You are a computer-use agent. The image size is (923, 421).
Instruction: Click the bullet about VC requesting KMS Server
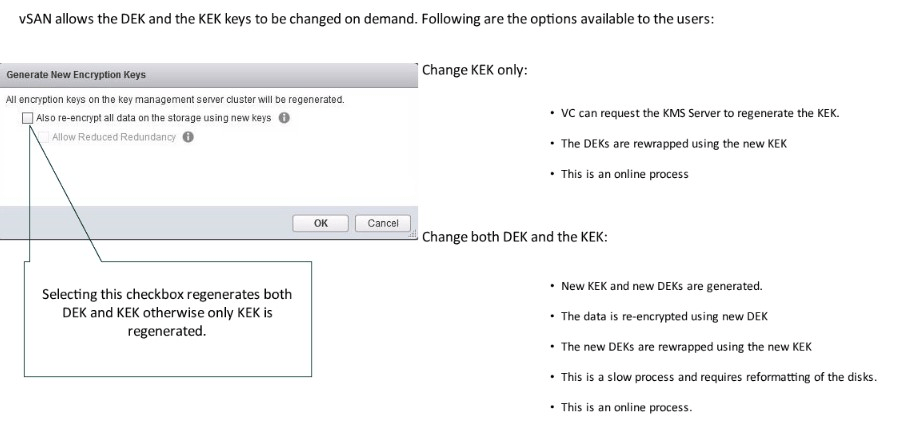click(700, 112)
